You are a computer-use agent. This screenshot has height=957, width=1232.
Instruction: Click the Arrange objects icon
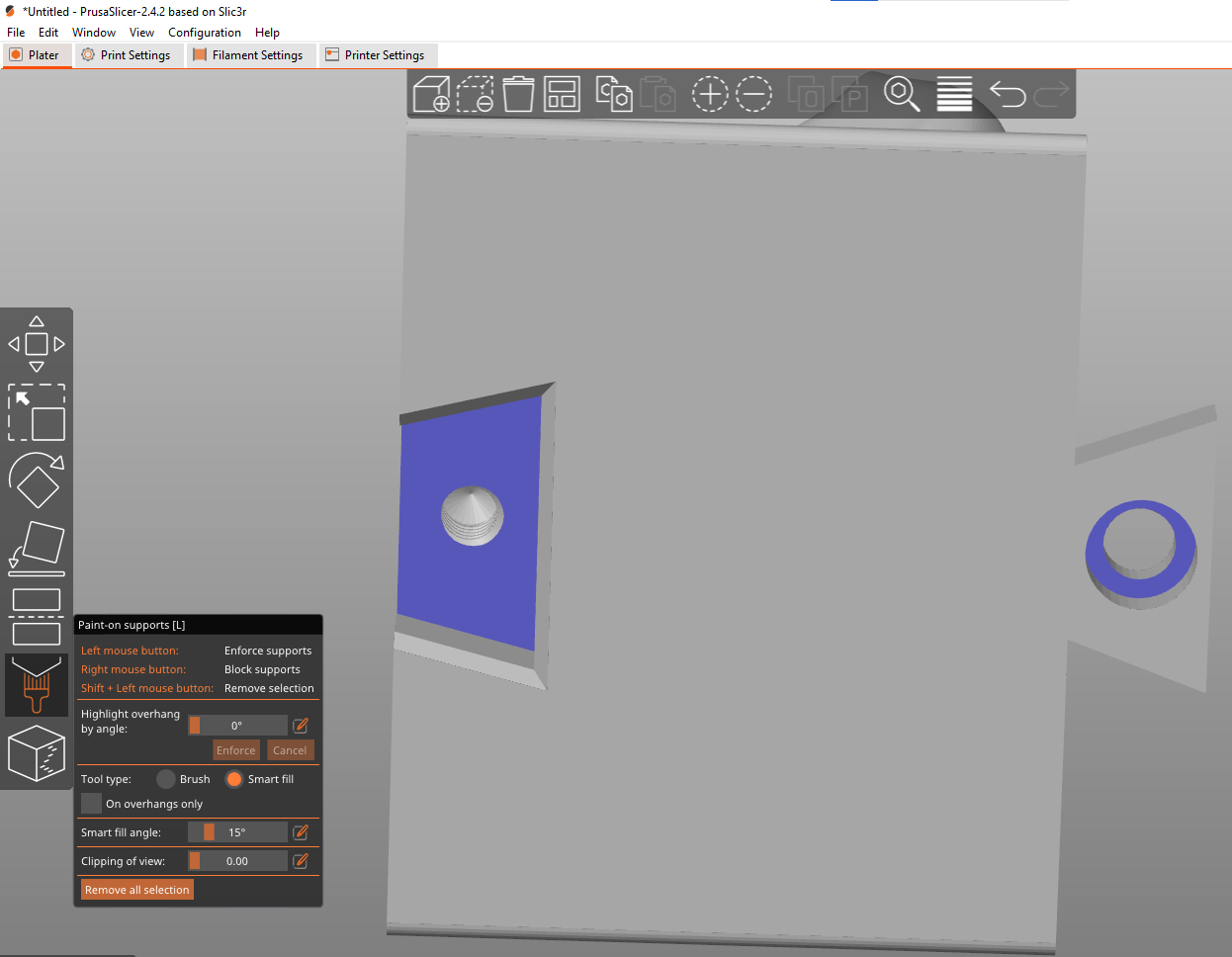pos(562,94)
